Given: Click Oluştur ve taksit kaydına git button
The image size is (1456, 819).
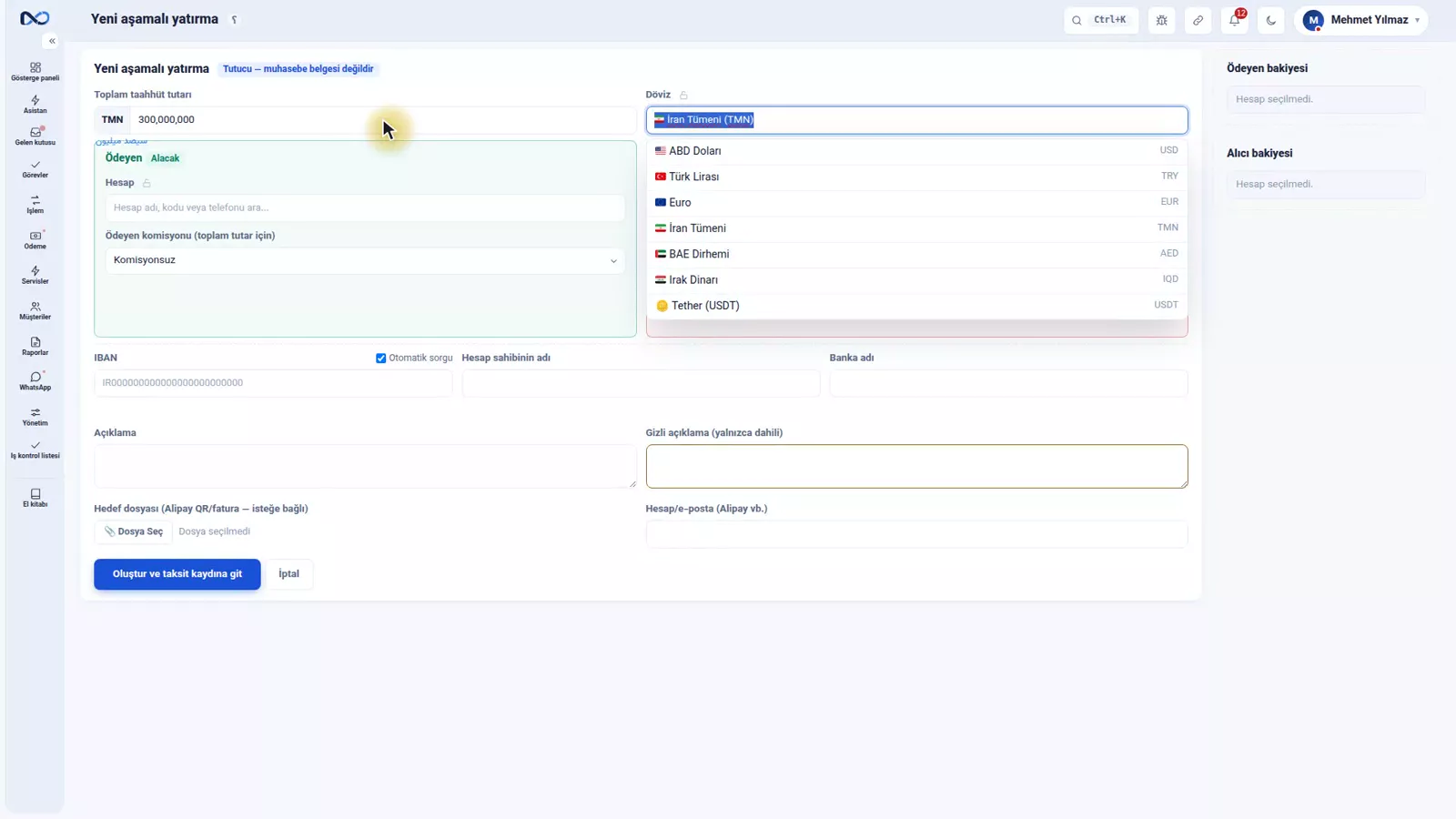Looking at the screenshot, I should pyautogui.click(x=177, y=574).
